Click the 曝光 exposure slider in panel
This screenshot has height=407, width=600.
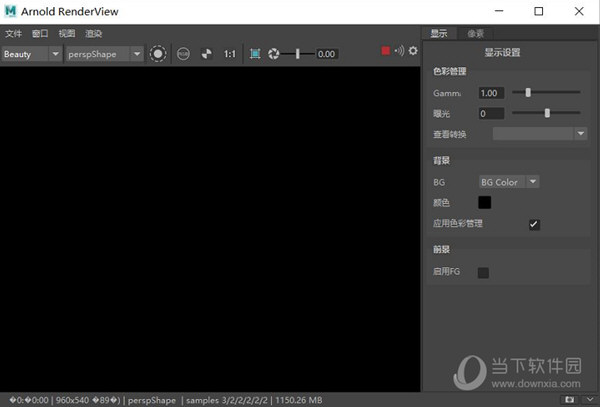pos(546,113)
